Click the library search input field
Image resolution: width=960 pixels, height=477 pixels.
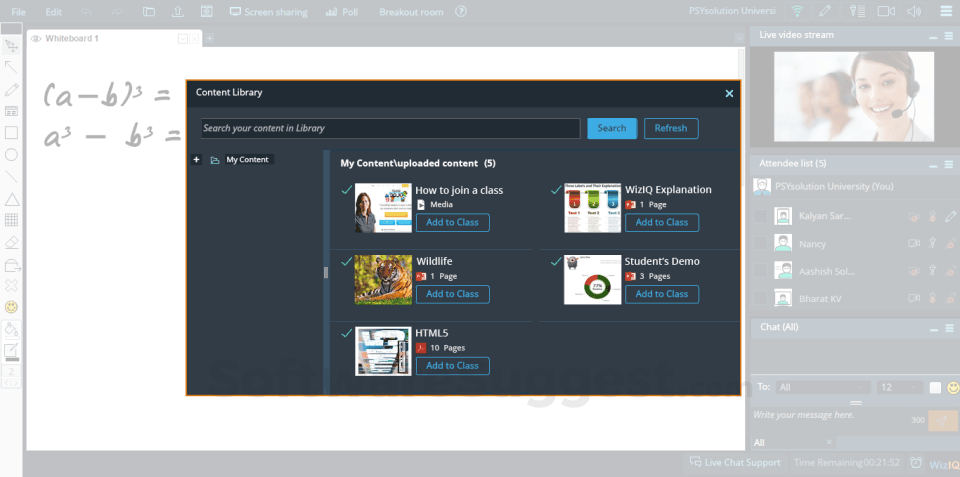pyautogui.click(x=391, y=128)
